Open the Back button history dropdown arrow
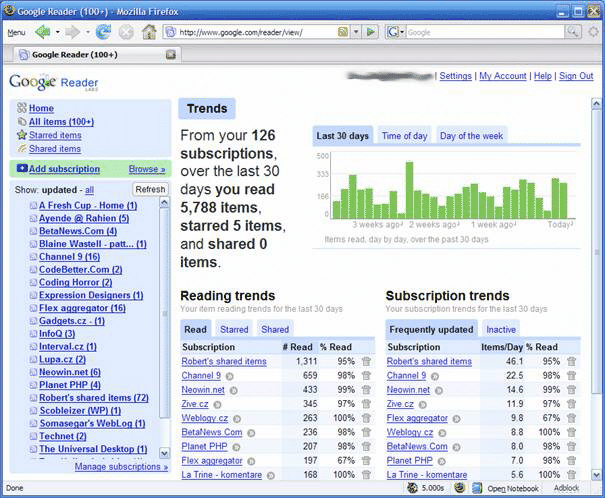 [x=57, y=32]
